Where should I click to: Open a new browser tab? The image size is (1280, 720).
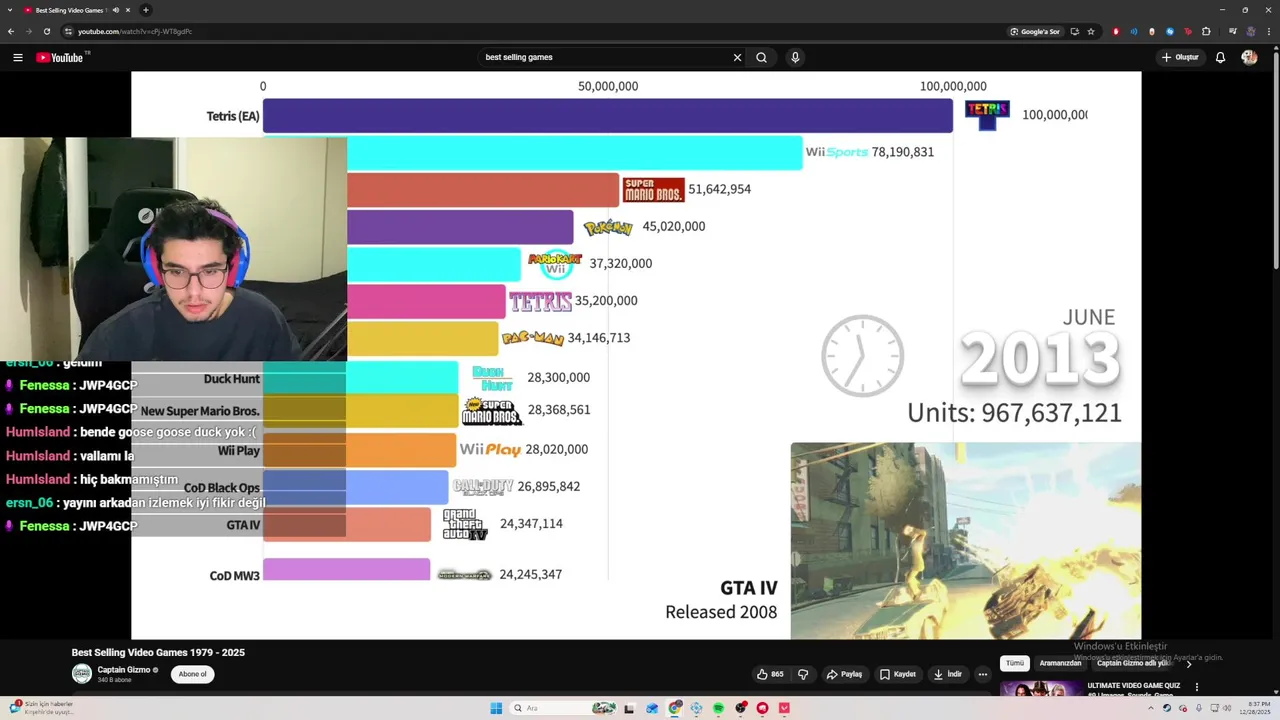tap(146, 10)
